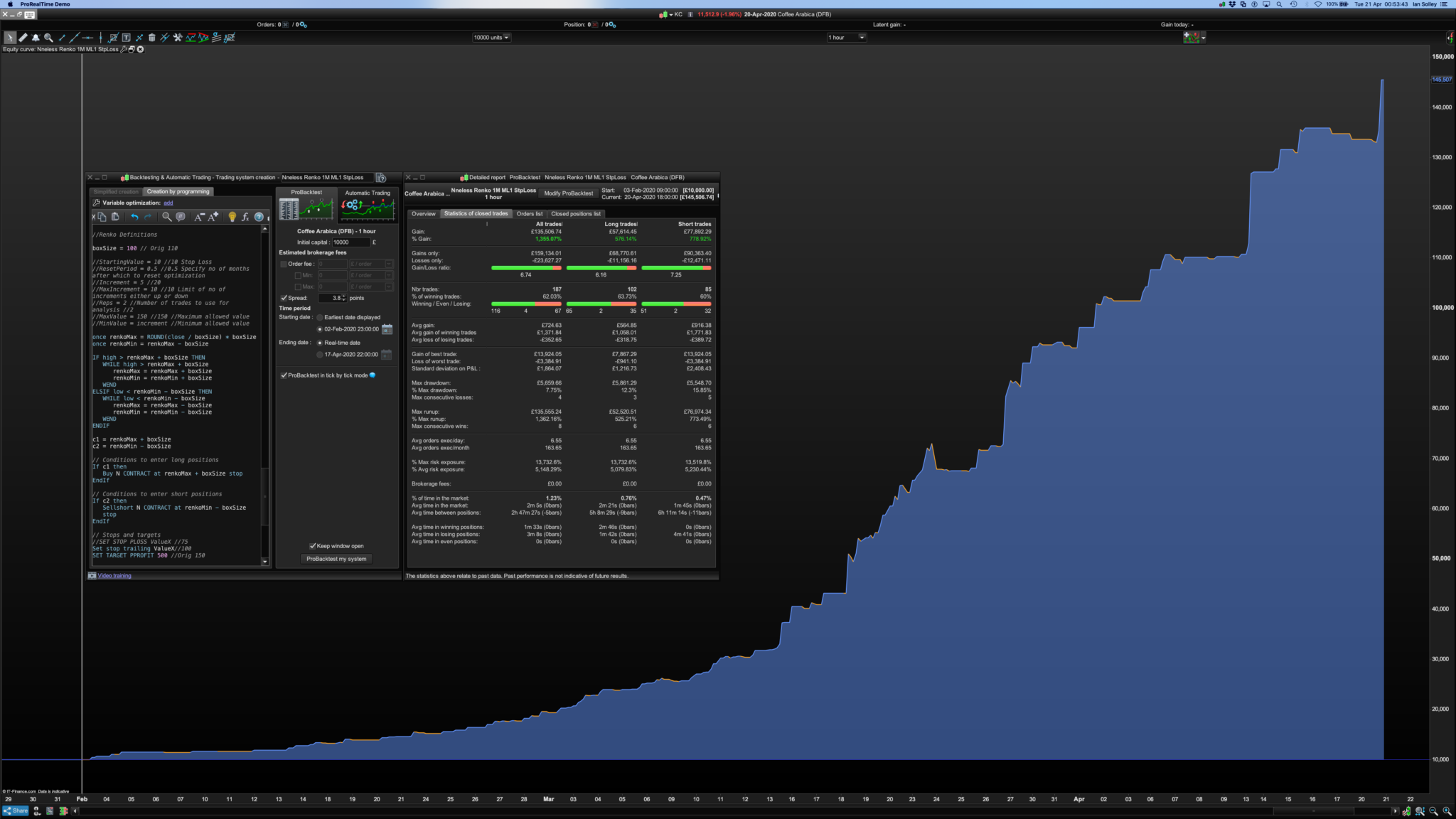The width and height of the screenshot is (1456, 819).
Task: Open the 1 hour timeframe dropdown
Action: click(846, 38)
